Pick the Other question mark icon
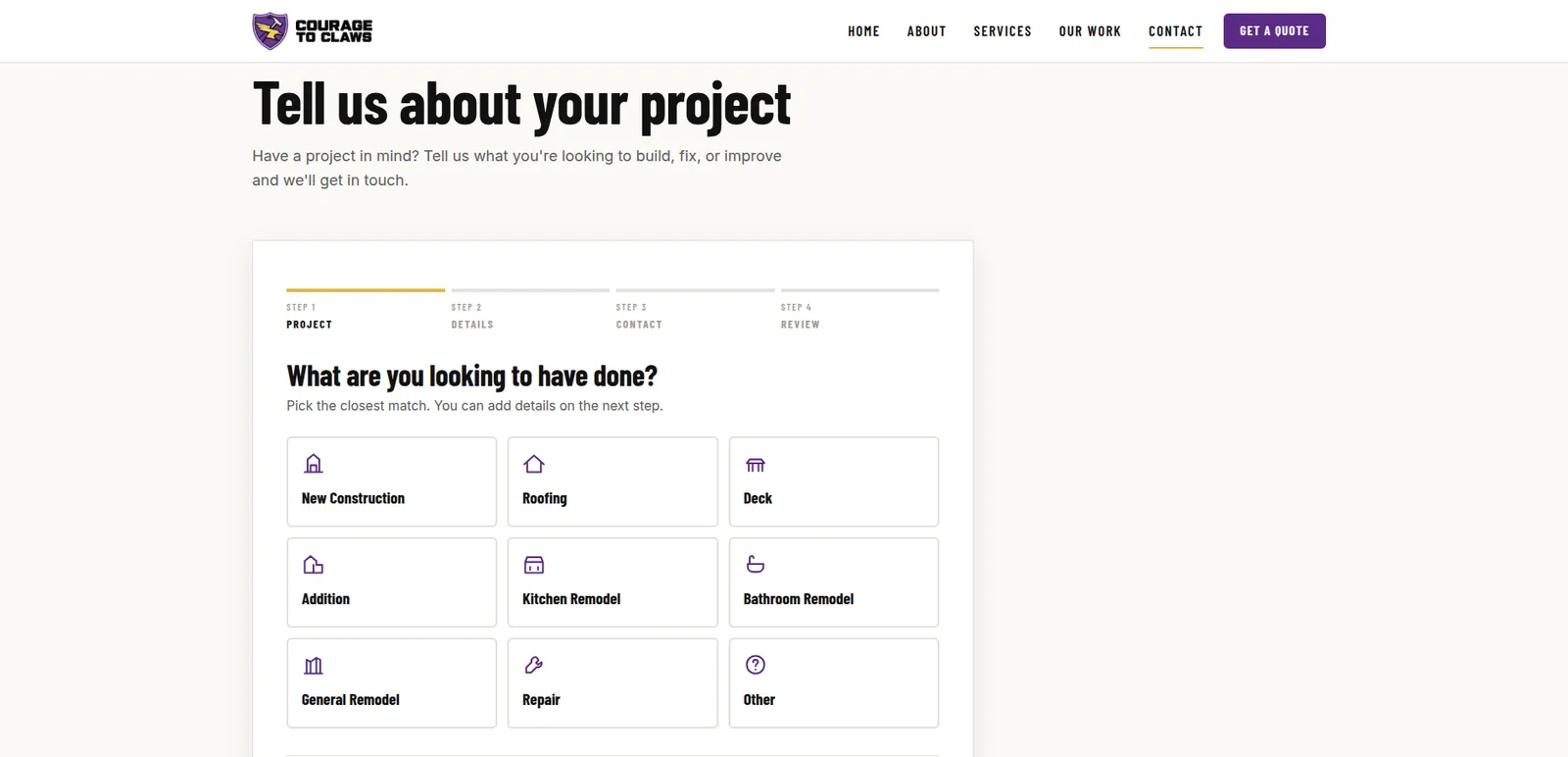 tap(756, 665)
